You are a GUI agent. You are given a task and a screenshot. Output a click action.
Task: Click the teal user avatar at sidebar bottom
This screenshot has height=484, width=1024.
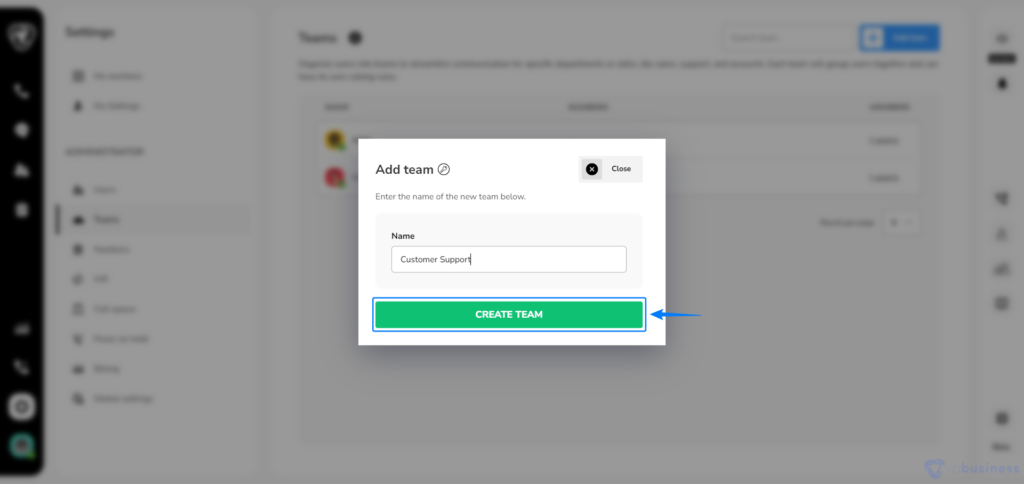coord(22,445)
